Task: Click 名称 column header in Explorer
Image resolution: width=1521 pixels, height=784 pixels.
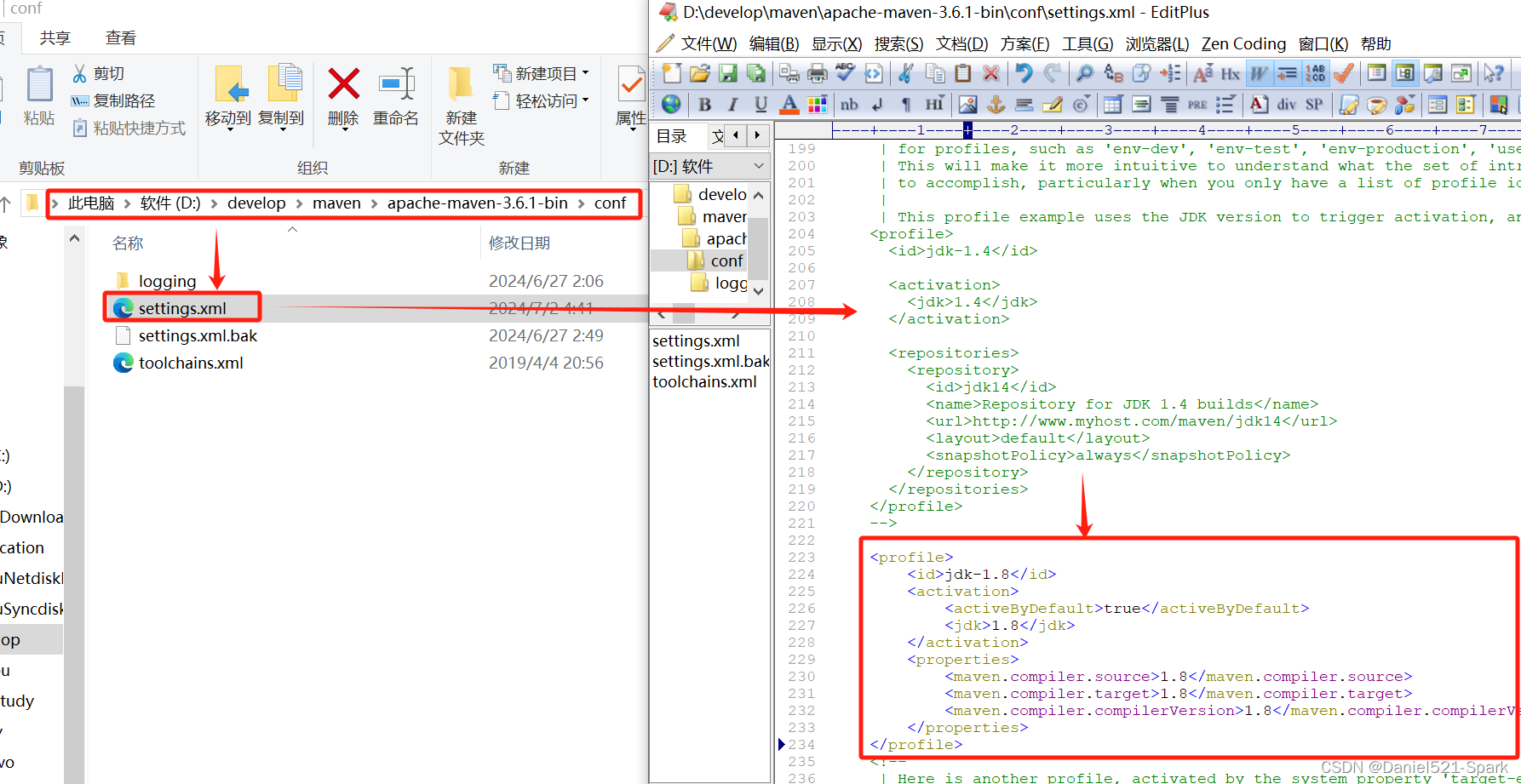Action: pos(128,243)
